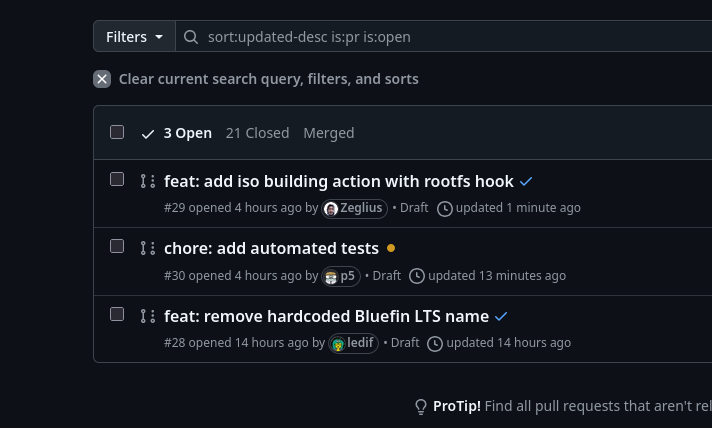Click Clear current search query, filters, and sorts
This screenshot has width=712, height=428.
pos(268,79)
